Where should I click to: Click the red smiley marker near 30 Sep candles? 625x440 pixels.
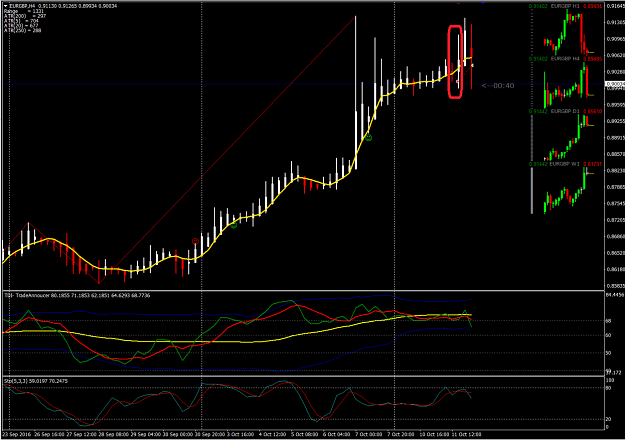195,241
